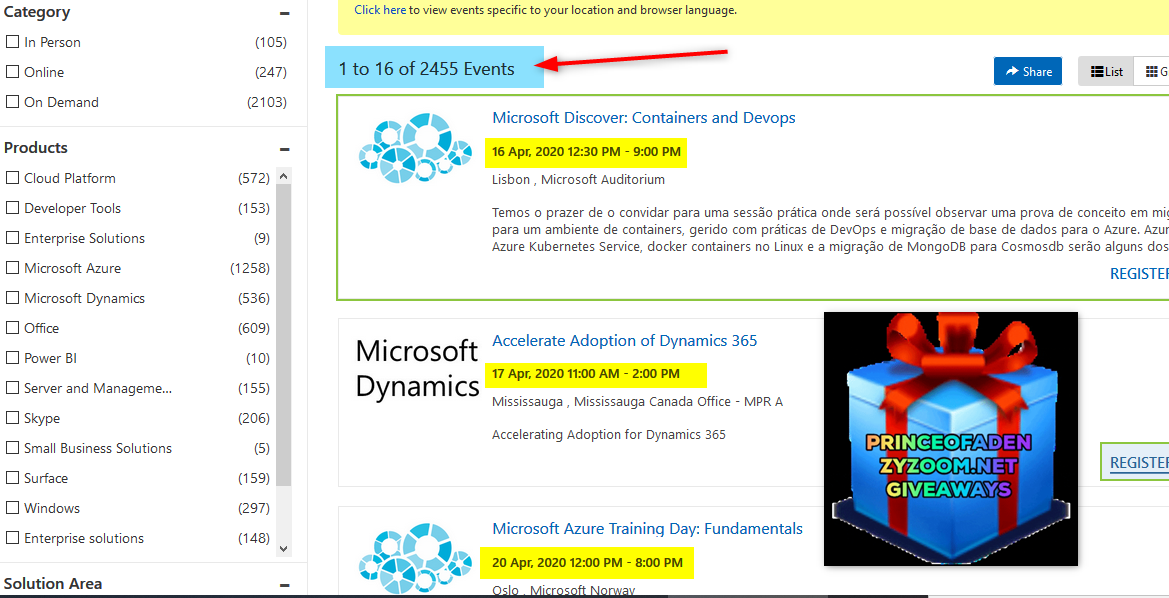This screenshot has width=1169, height=598.
Task: Click the 16 Apr, 2020 event date text
Action: coord(586,151)
